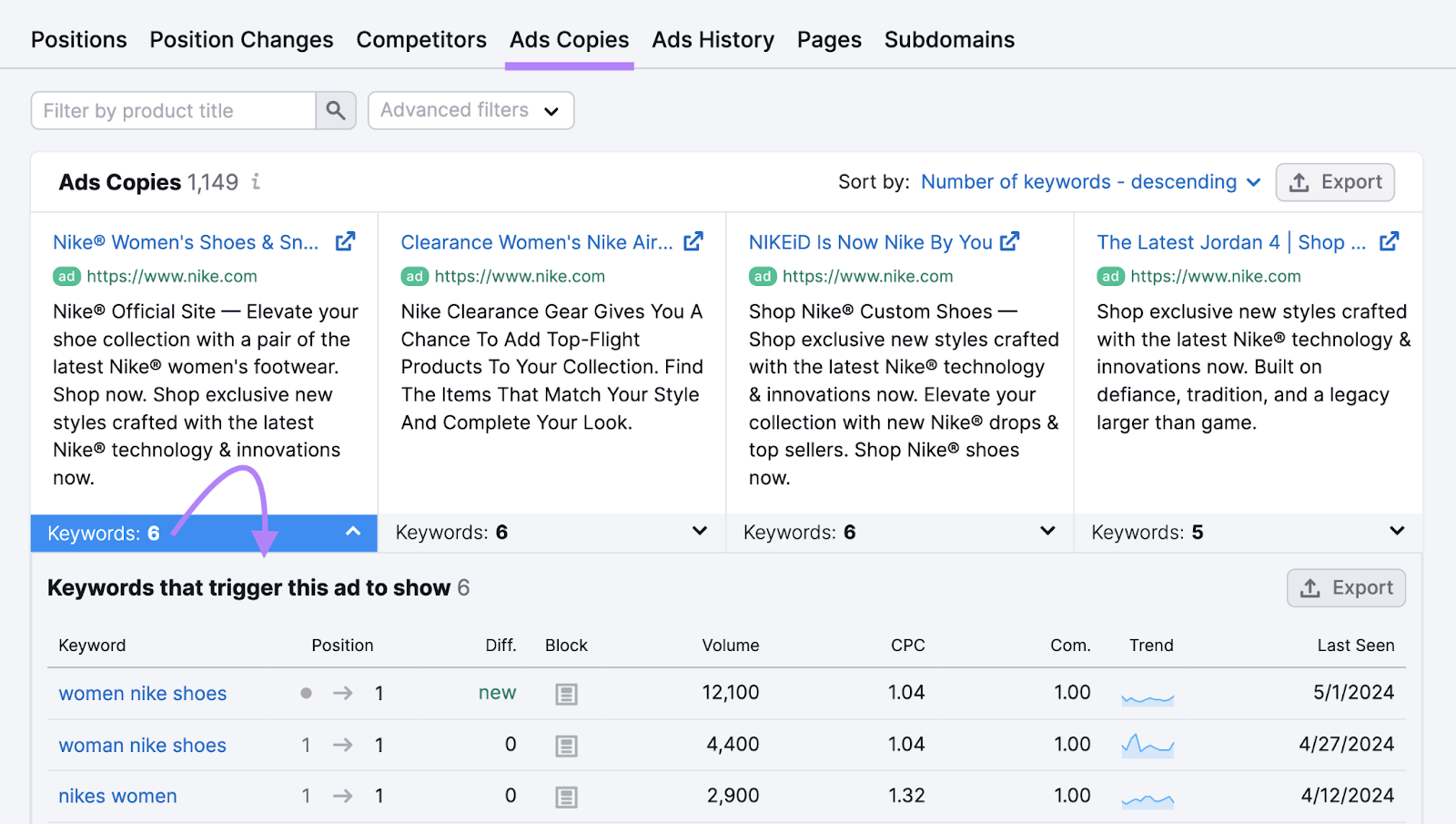Sort table by Volume column header
Screen dimensions: 1456x824
pos(730,646)
